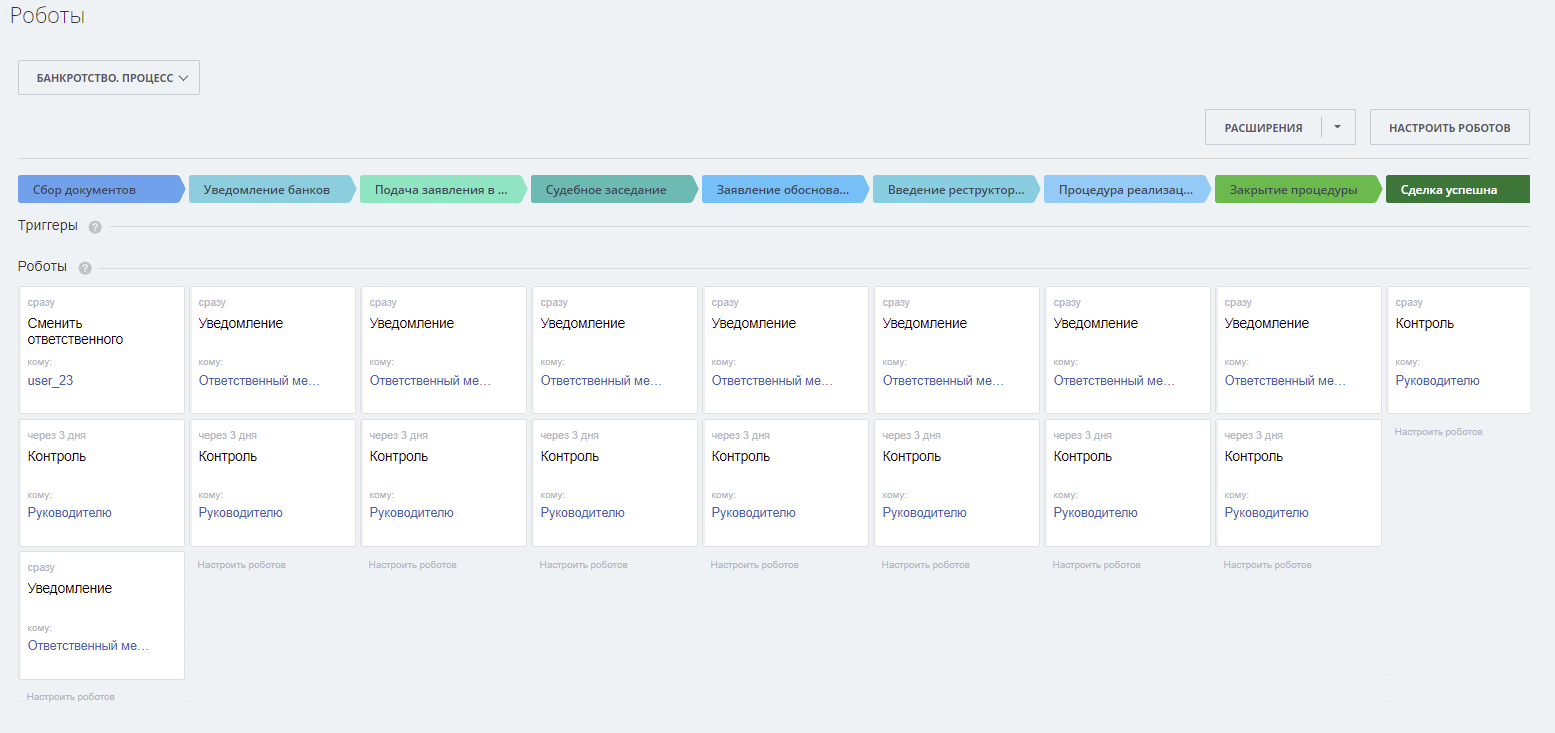Select the Закрытие процедуры stage
1555x733 pixels.
pyautogui.click(x=1294, y=189)
